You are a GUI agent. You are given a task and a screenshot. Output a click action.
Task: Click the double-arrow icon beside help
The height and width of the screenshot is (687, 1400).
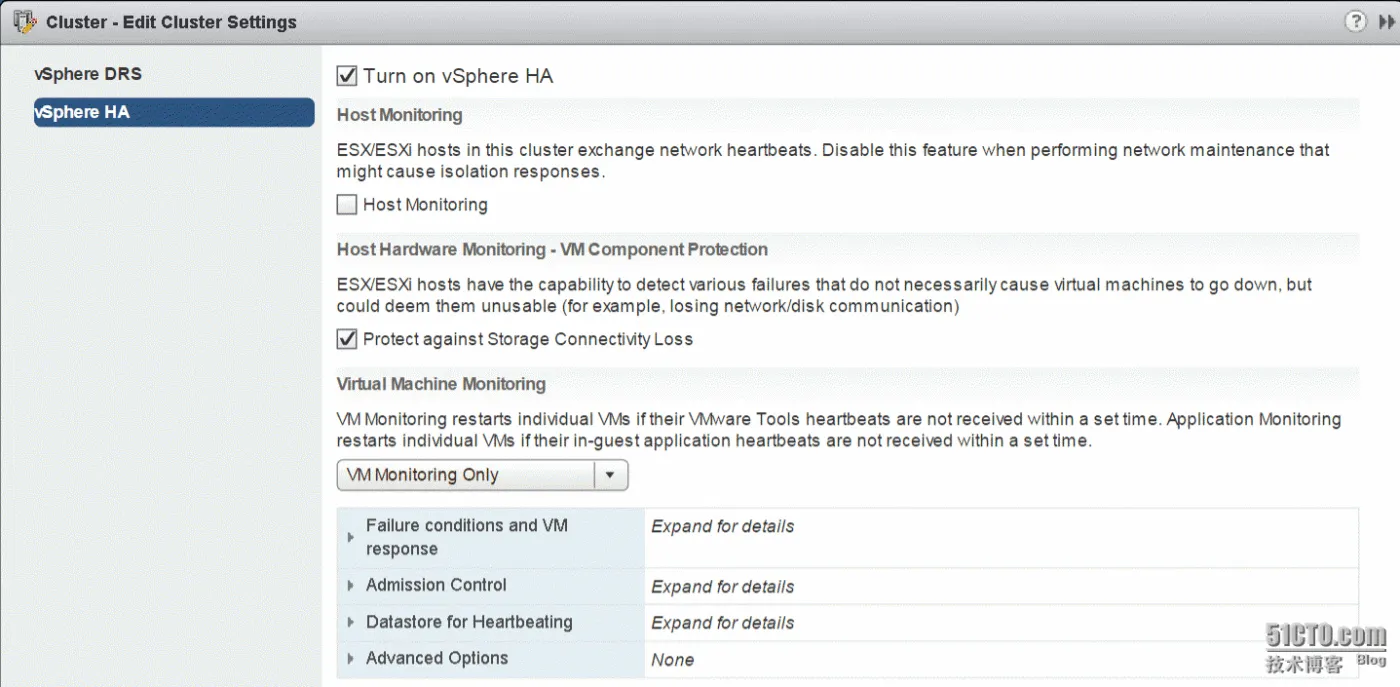click(1386, 22)
